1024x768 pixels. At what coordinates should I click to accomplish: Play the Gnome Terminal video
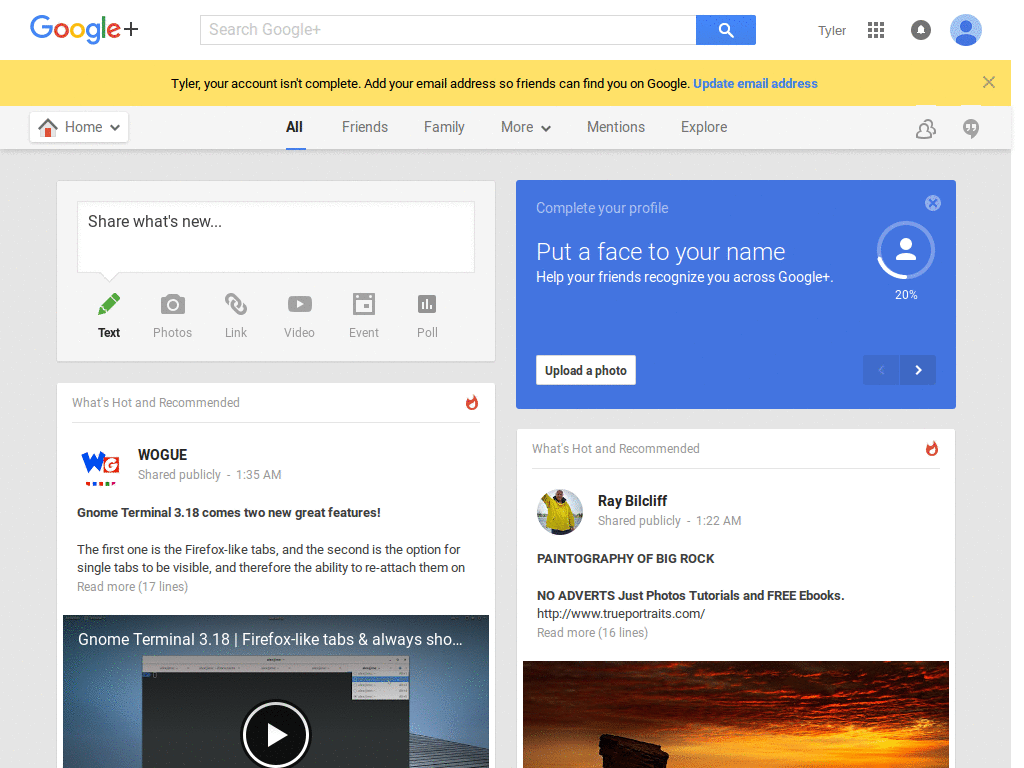276,734
